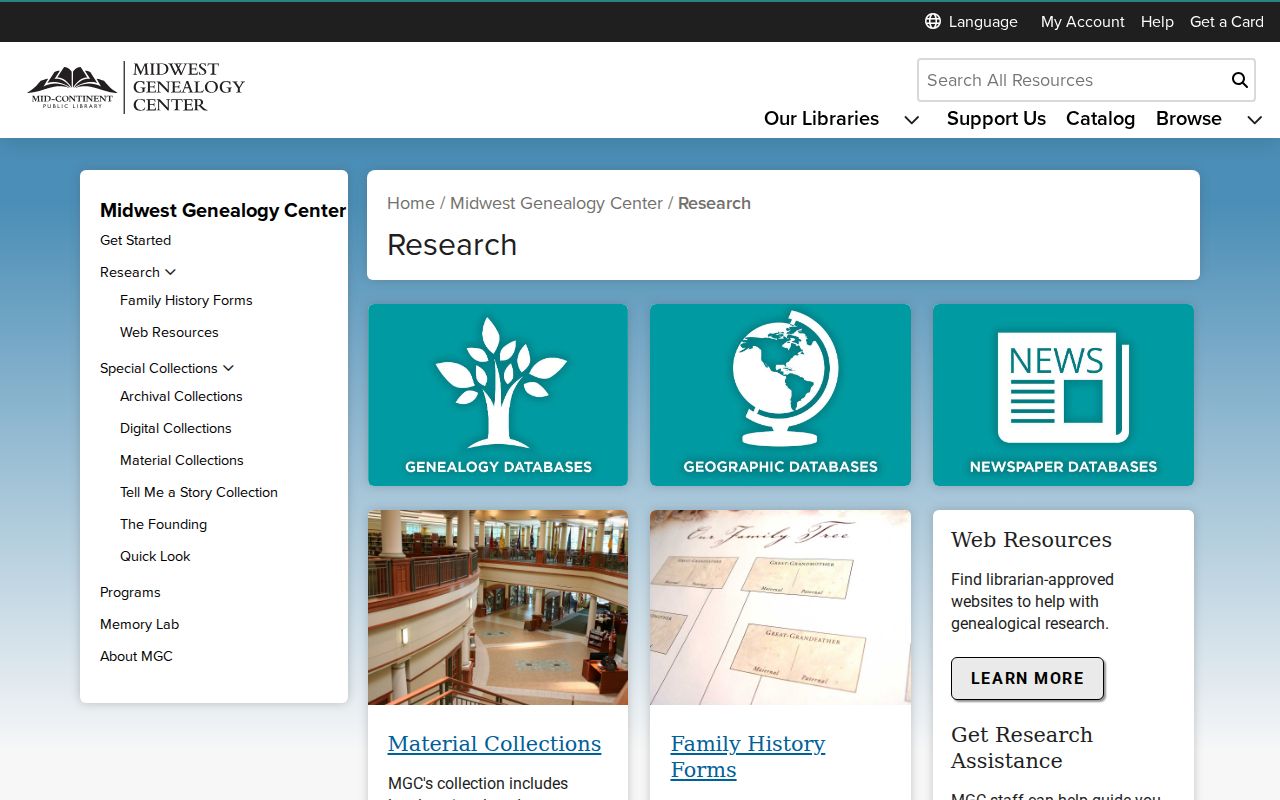This screenshot has width=1280, height=800.
Task: Open Quick Look sidebar link
Action: coord(155,556)
